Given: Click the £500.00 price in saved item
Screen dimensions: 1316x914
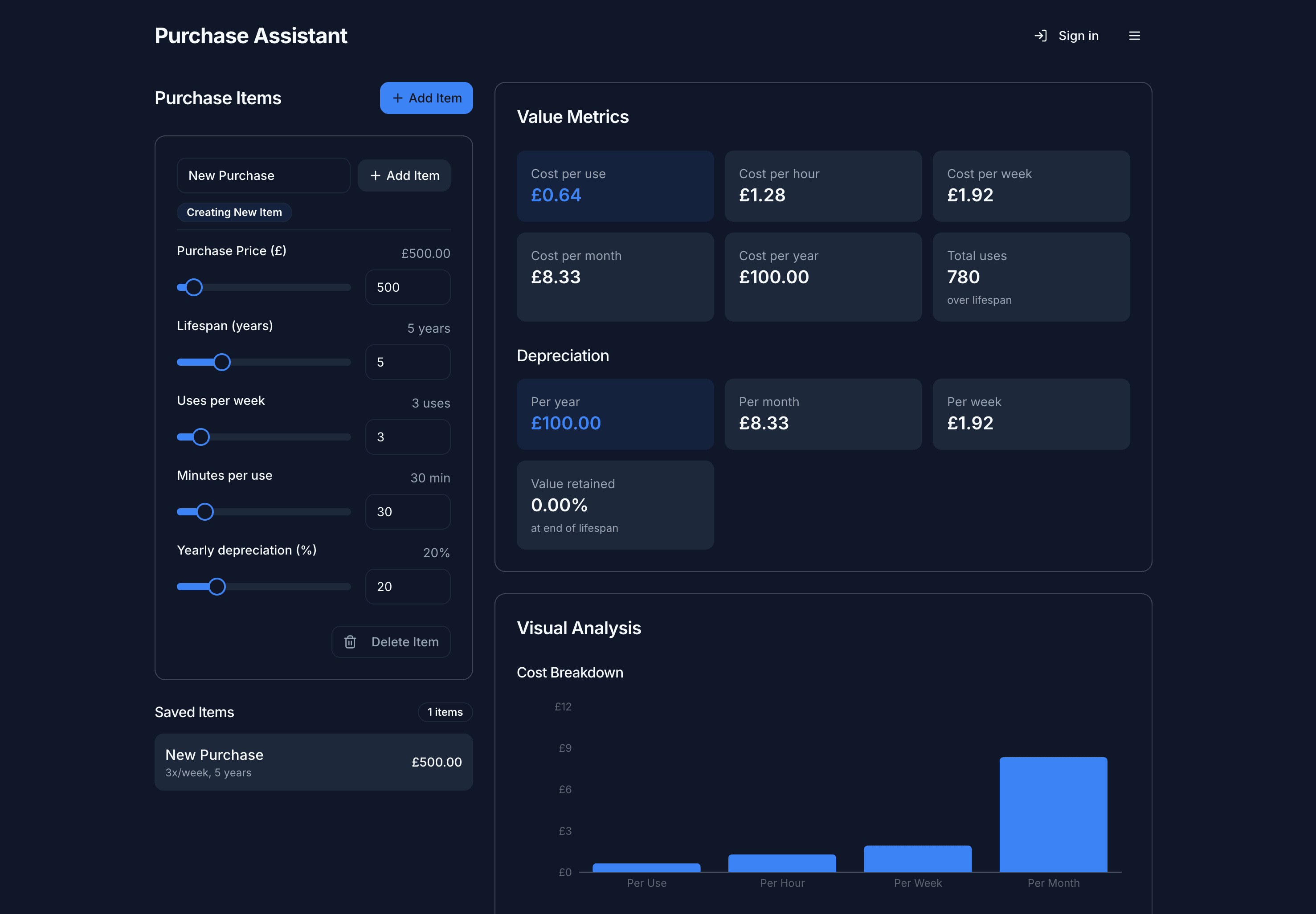Looking at the screenshot, I should pos(437,762).
